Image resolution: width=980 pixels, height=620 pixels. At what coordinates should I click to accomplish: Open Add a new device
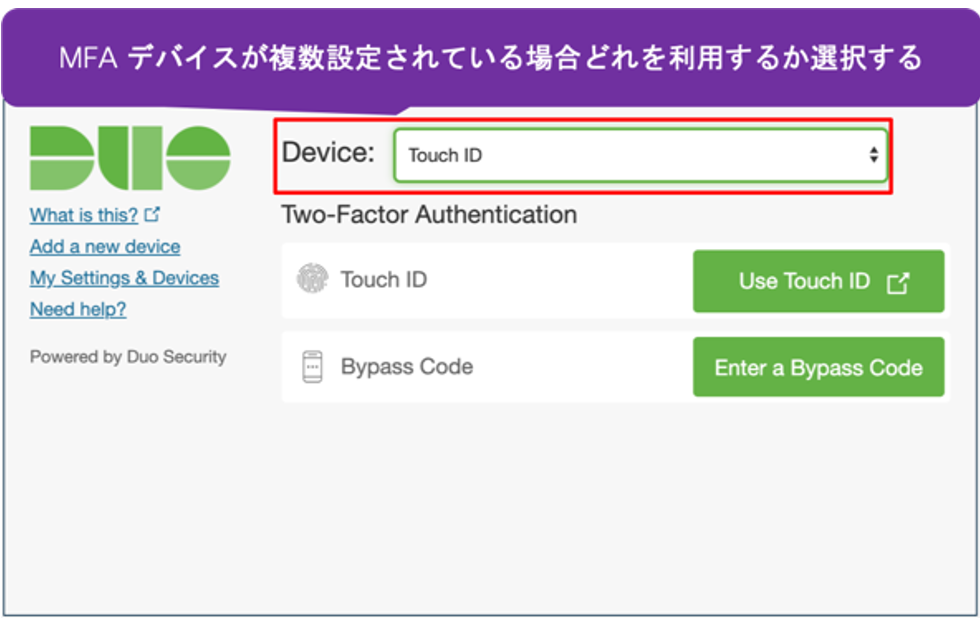tap(104, 246)
